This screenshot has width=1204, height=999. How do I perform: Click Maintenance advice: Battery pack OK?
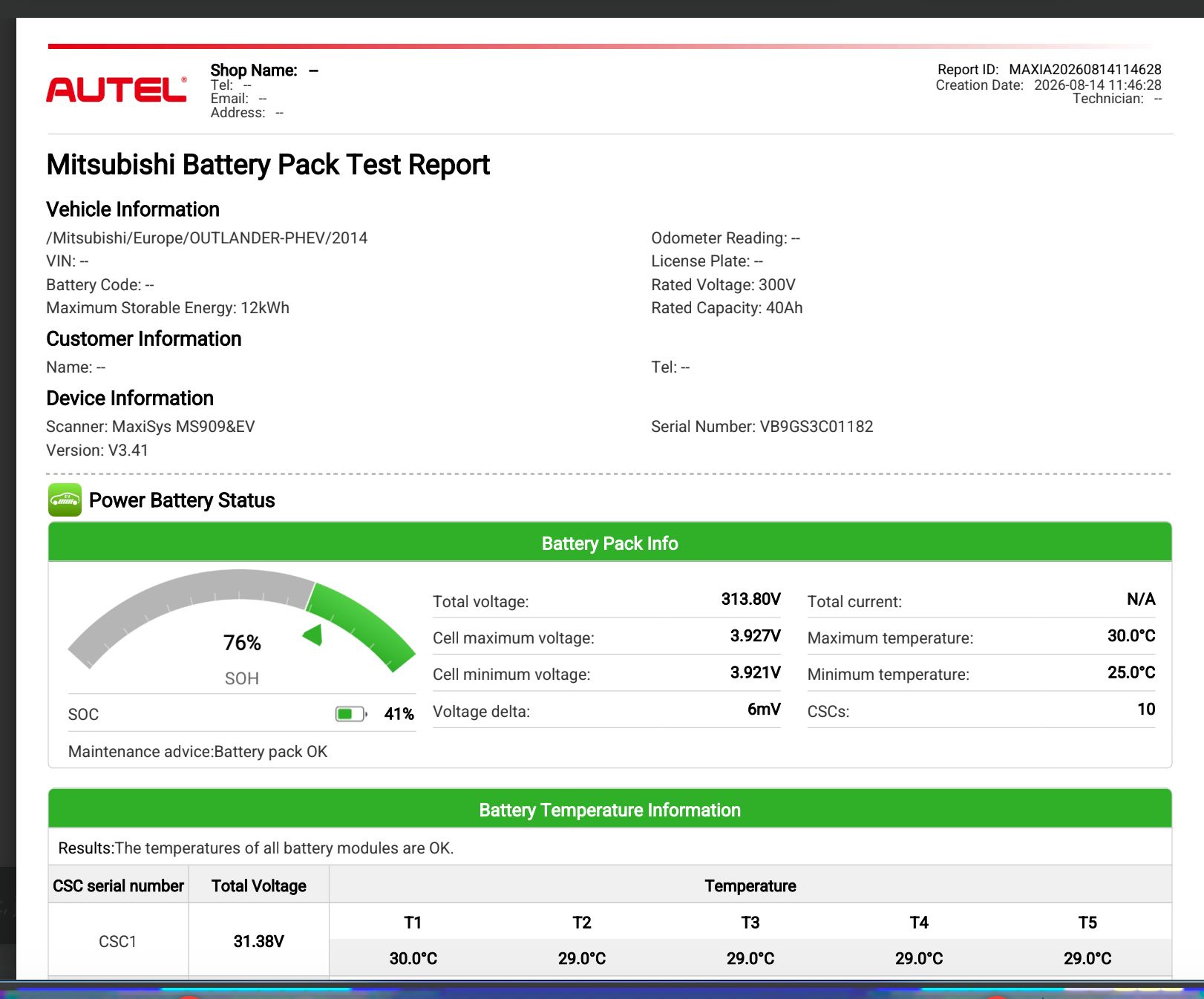pyautogui.click(x=197, y=752)
